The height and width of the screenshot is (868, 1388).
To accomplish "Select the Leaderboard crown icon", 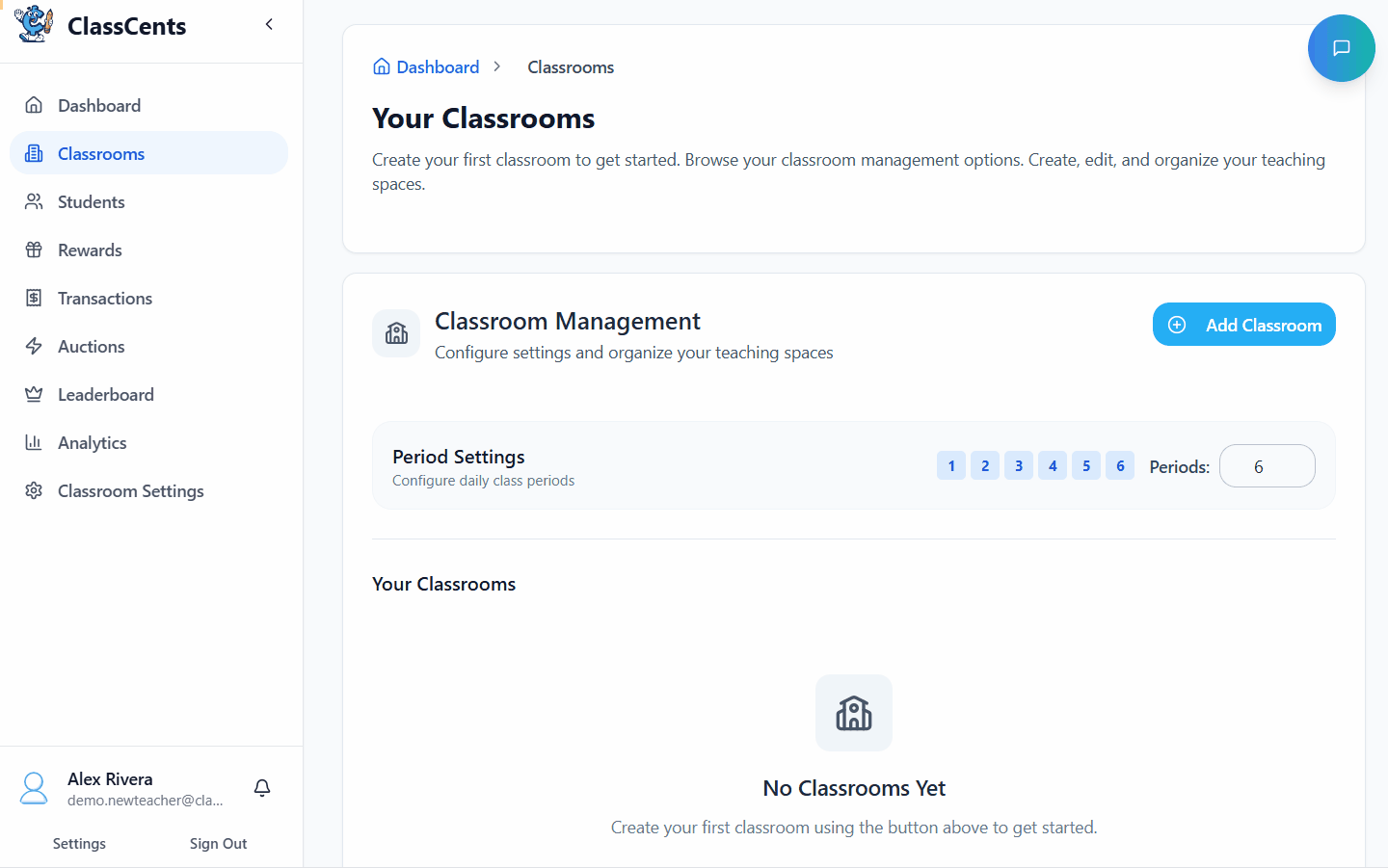I will pos(35,394).
